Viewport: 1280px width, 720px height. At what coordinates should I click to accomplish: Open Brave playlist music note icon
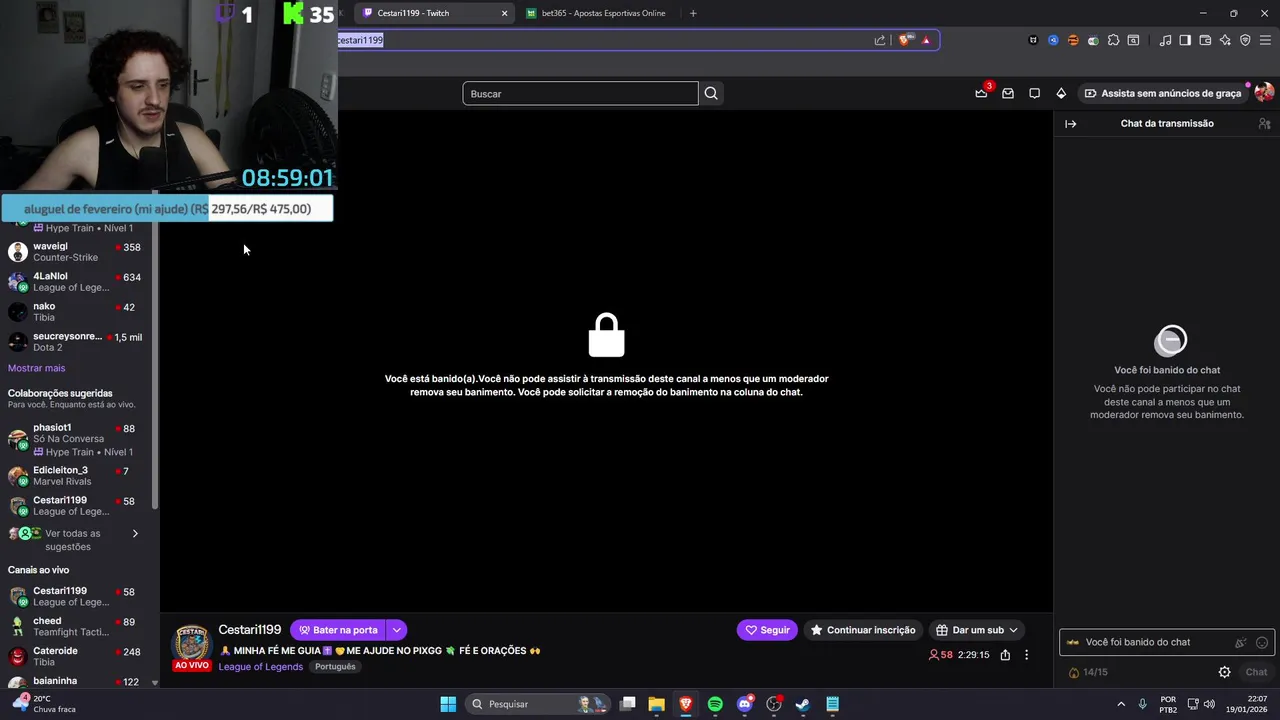point(1165,40)
